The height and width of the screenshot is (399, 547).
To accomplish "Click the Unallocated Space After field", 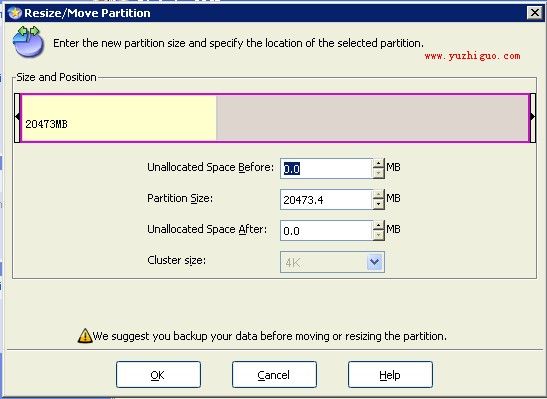I will click(327, 231).
